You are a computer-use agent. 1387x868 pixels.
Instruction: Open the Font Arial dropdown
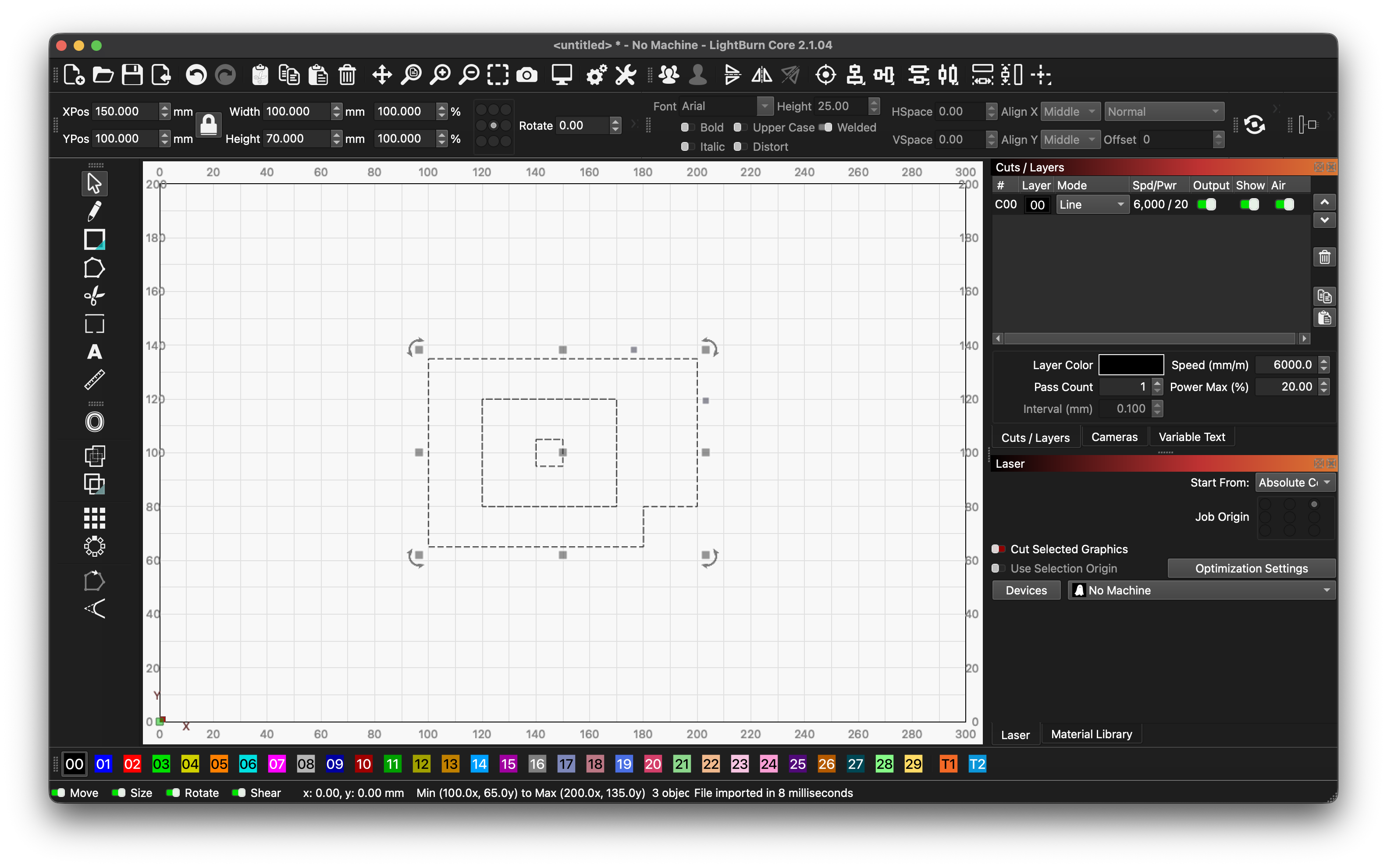(x=726, y=106)
